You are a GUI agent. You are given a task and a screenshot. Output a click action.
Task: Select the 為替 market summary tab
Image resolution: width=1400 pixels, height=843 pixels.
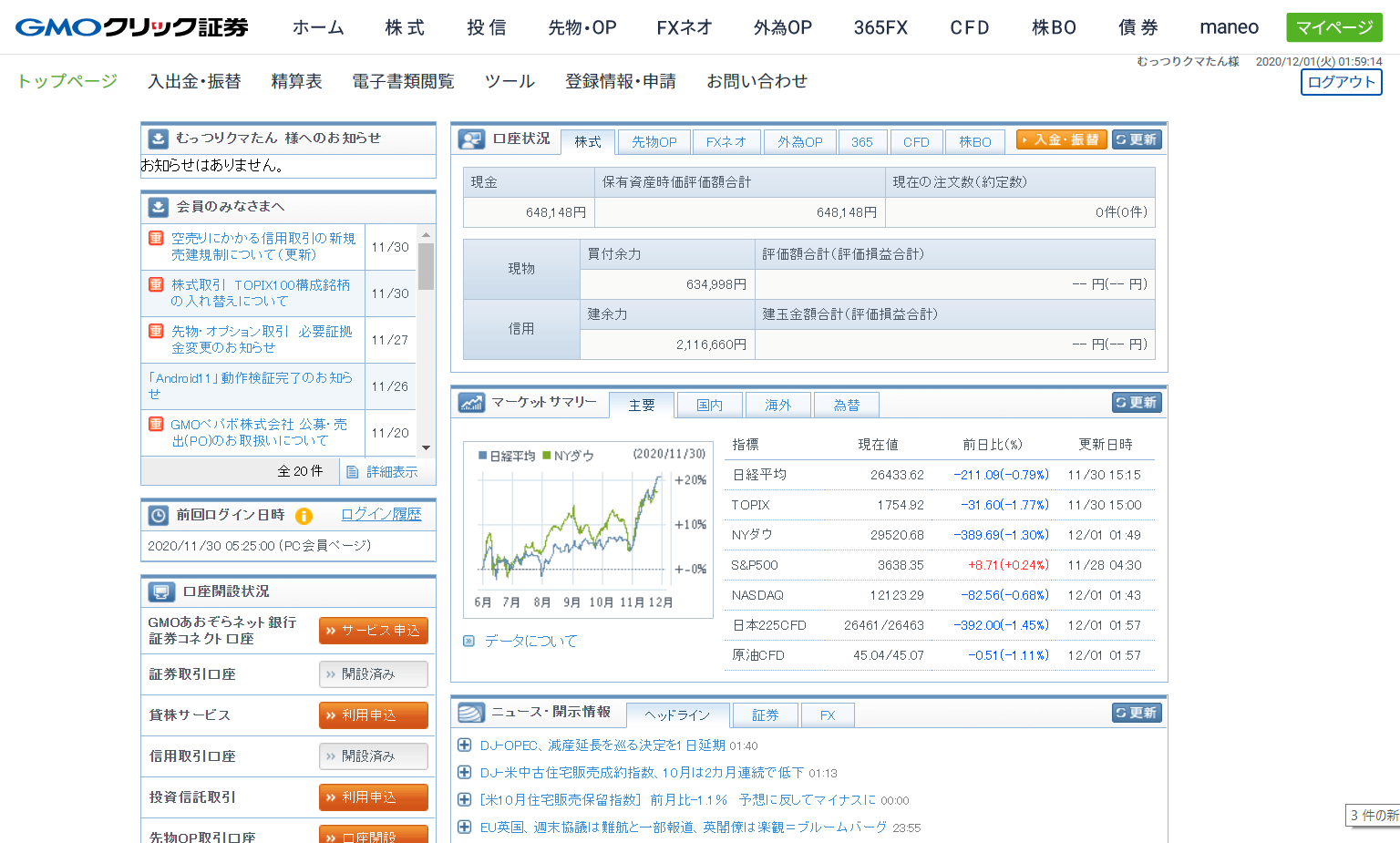(846, 406)
